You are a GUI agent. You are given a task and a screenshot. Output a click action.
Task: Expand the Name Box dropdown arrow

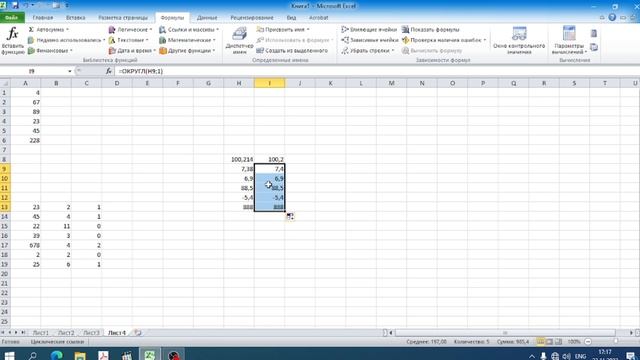pos(69,71)
